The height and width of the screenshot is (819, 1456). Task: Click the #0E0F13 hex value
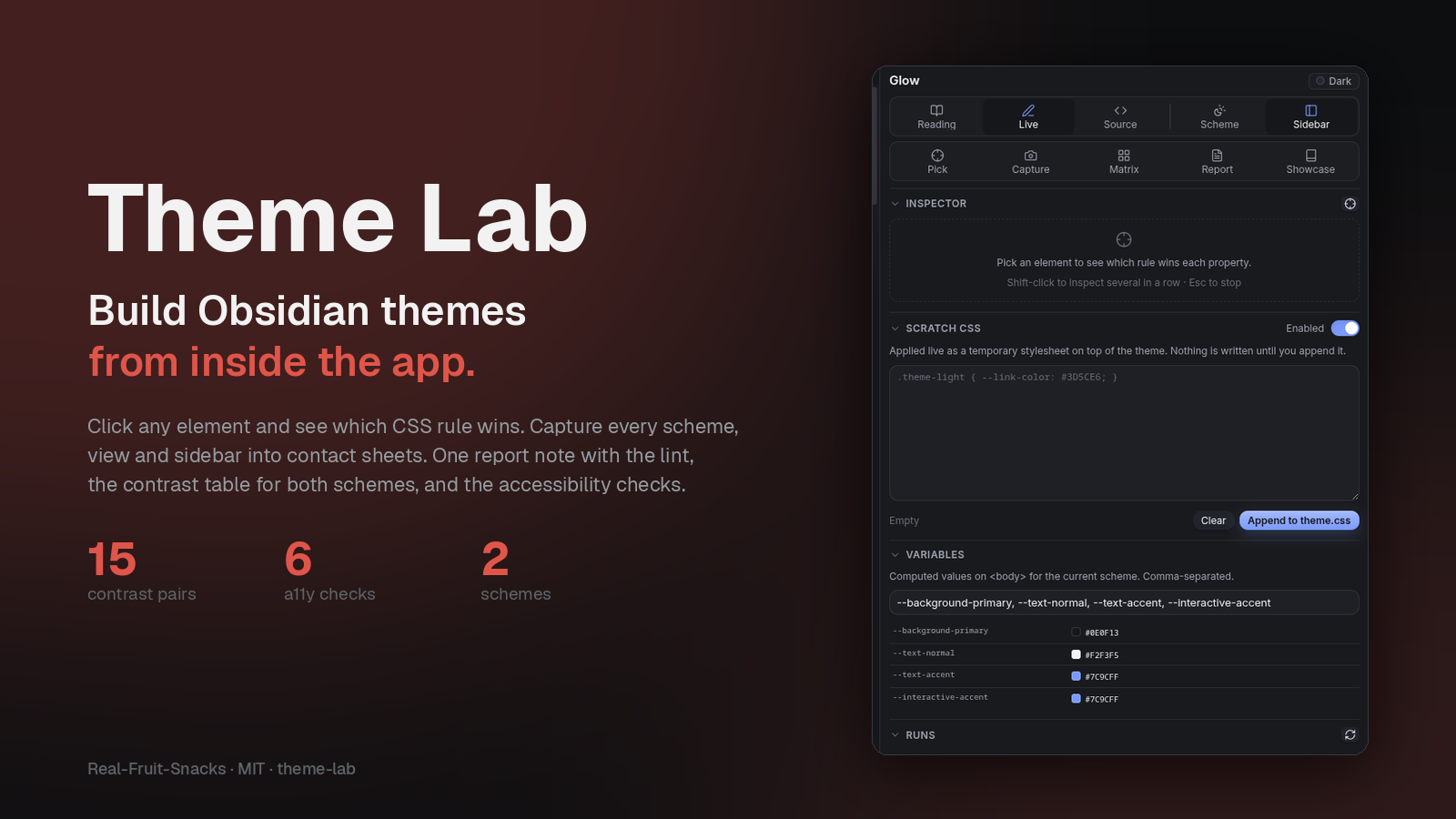[1101, 632]
